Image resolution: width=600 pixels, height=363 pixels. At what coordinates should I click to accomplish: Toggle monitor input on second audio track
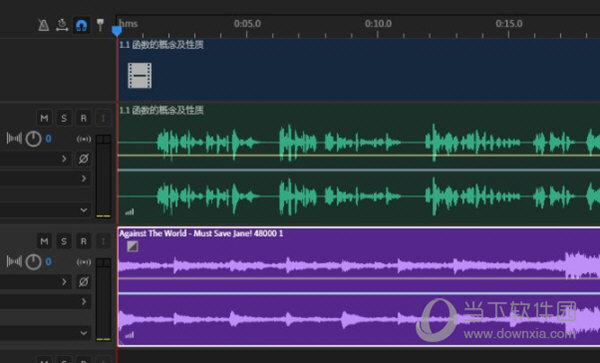[x=103, y=241]
